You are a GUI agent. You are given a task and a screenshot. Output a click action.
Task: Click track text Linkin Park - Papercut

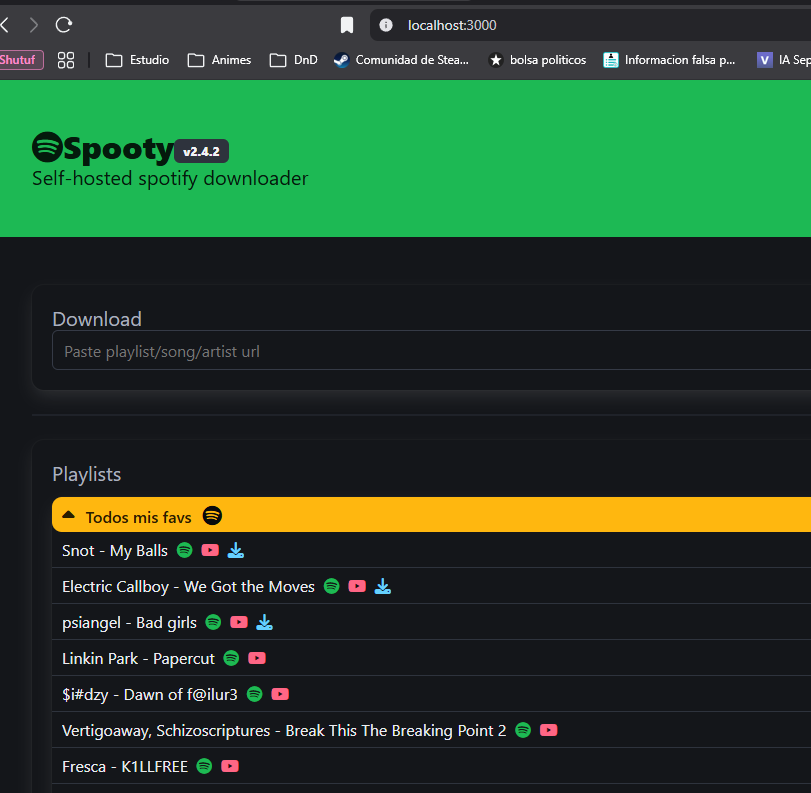(138, 659)
